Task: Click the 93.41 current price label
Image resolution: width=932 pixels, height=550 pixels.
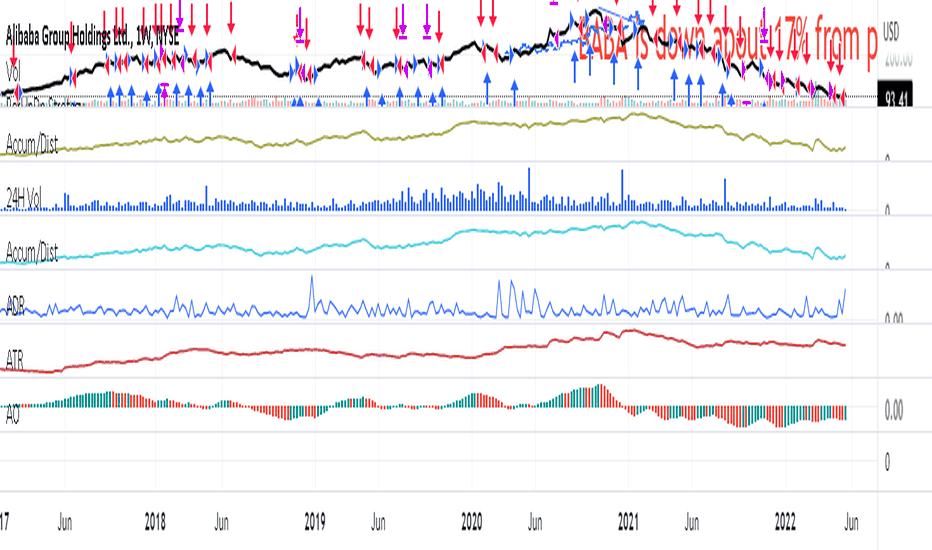Action: tap(895, 95)
